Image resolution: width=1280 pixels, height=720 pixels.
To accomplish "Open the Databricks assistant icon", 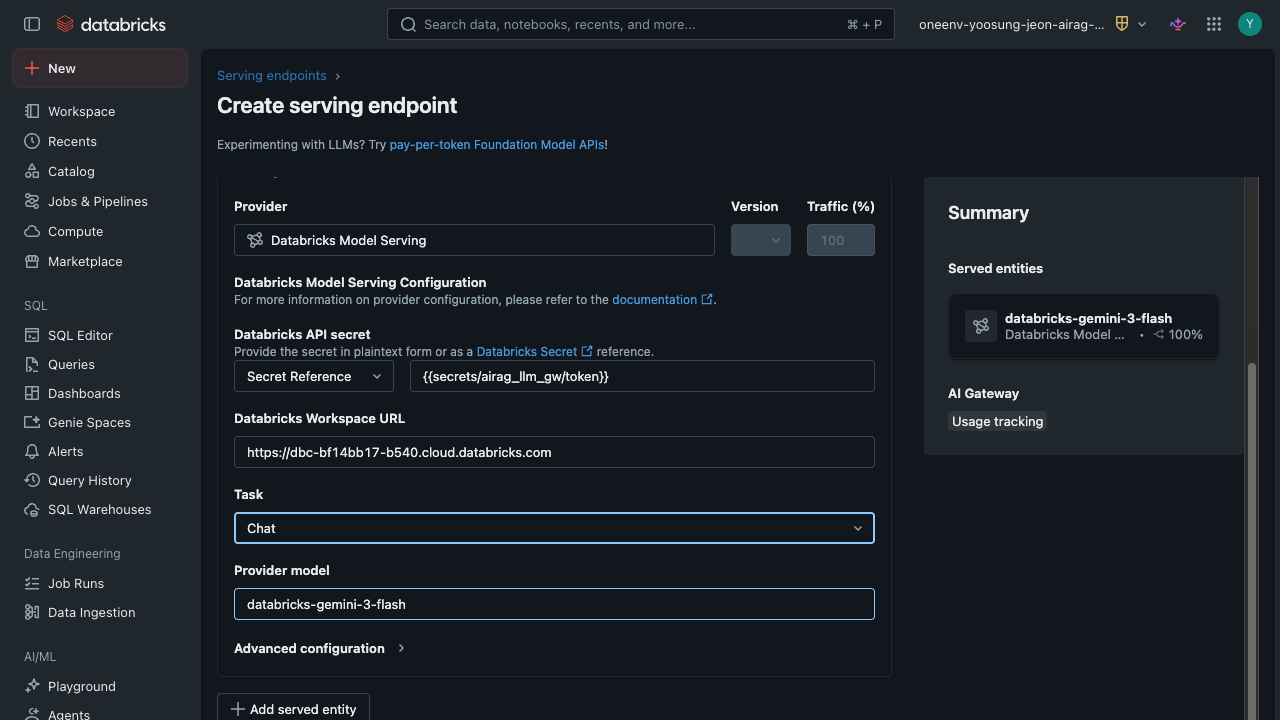I will point(1178,24).
